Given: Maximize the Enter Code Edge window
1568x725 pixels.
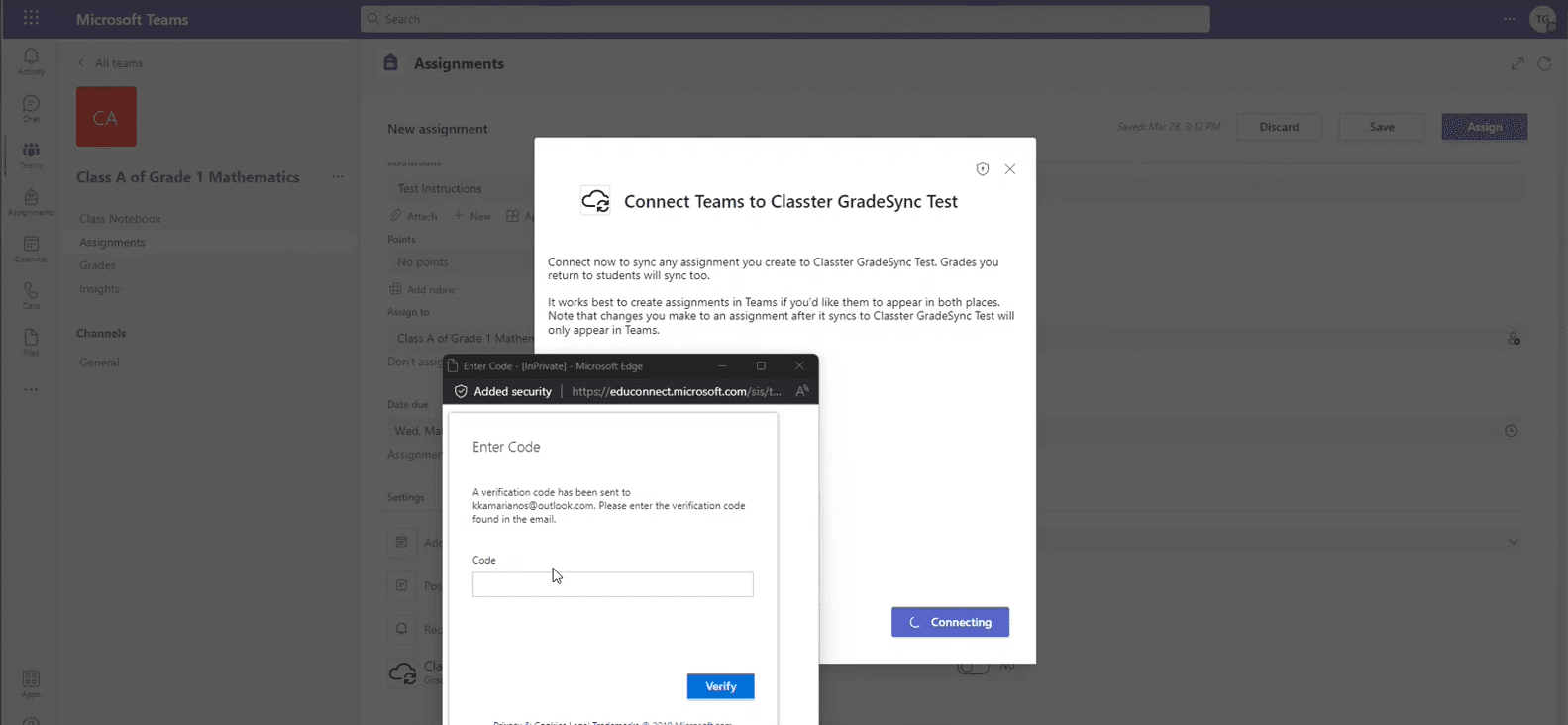Looking at the screenshot, I should click(761, 365).
